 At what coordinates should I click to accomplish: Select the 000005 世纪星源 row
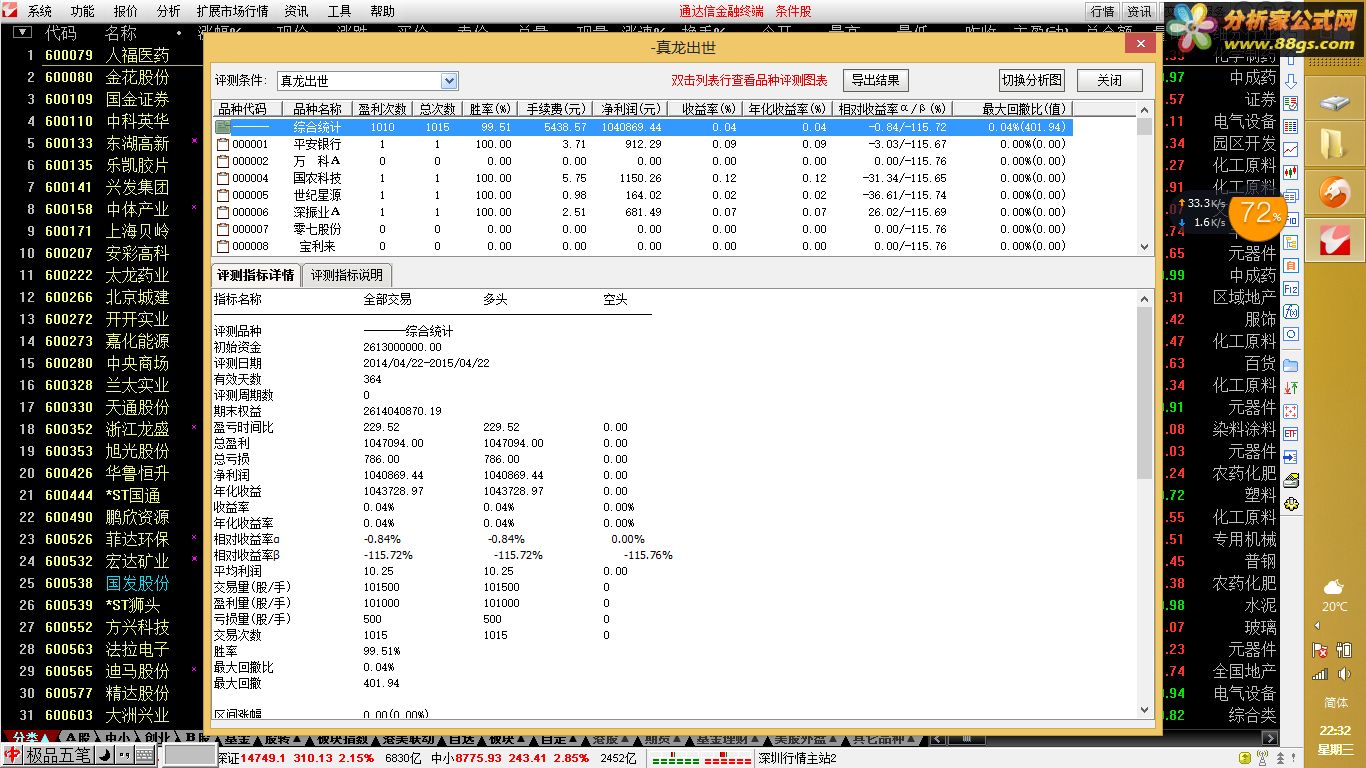coord(642,195)
